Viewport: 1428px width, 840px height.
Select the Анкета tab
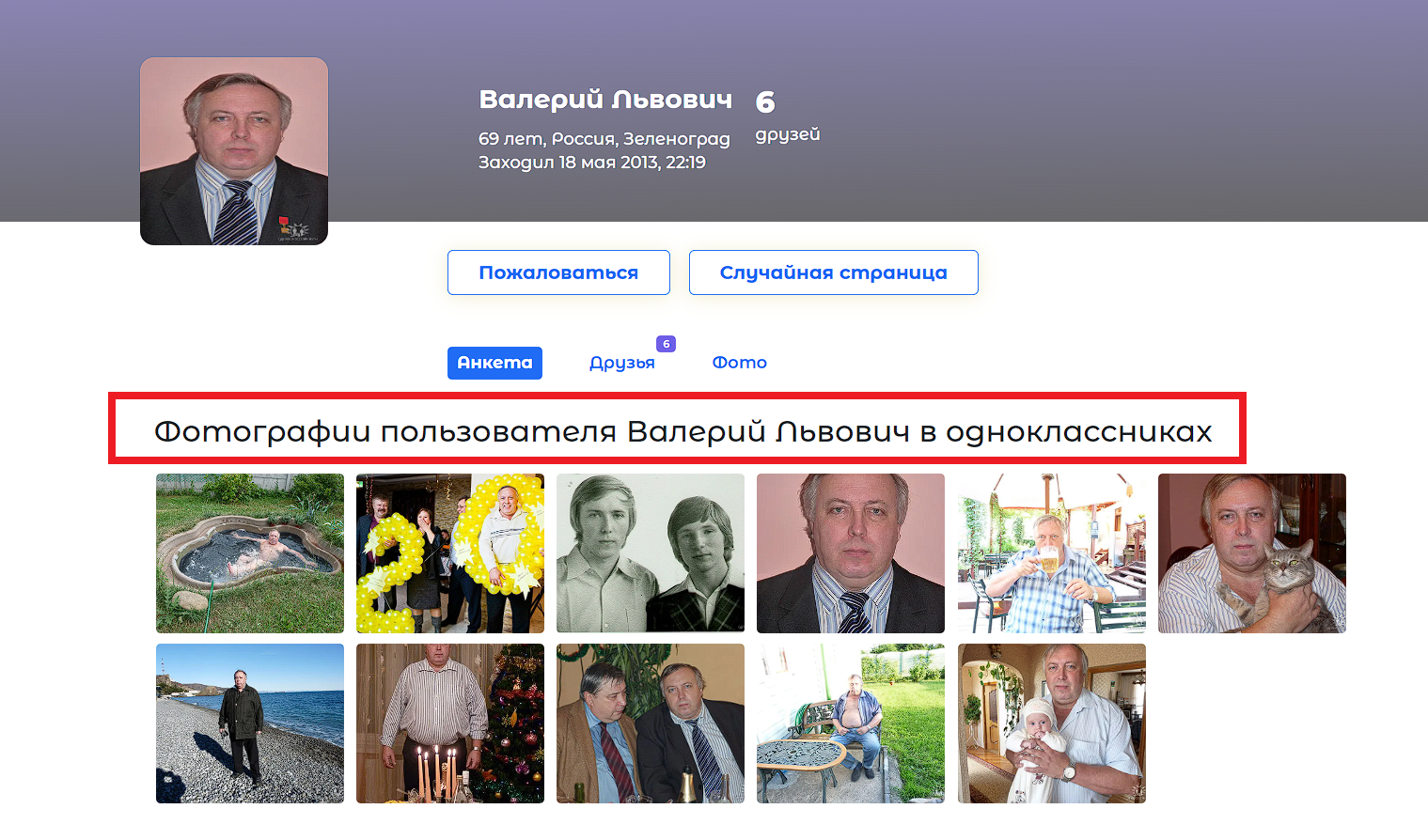click(x=494, y=363)
